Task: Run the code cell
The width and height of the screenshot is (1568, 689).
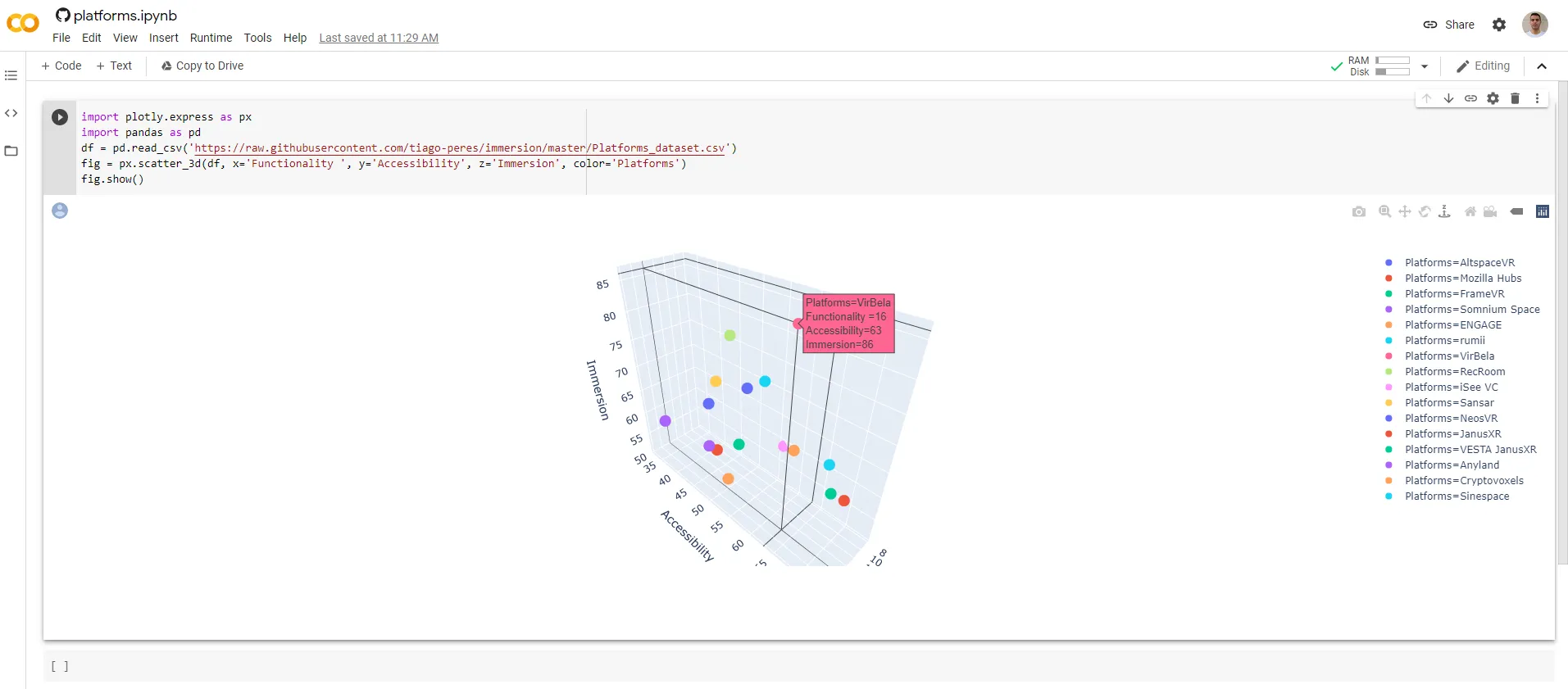Action: [x=60, y=117]
